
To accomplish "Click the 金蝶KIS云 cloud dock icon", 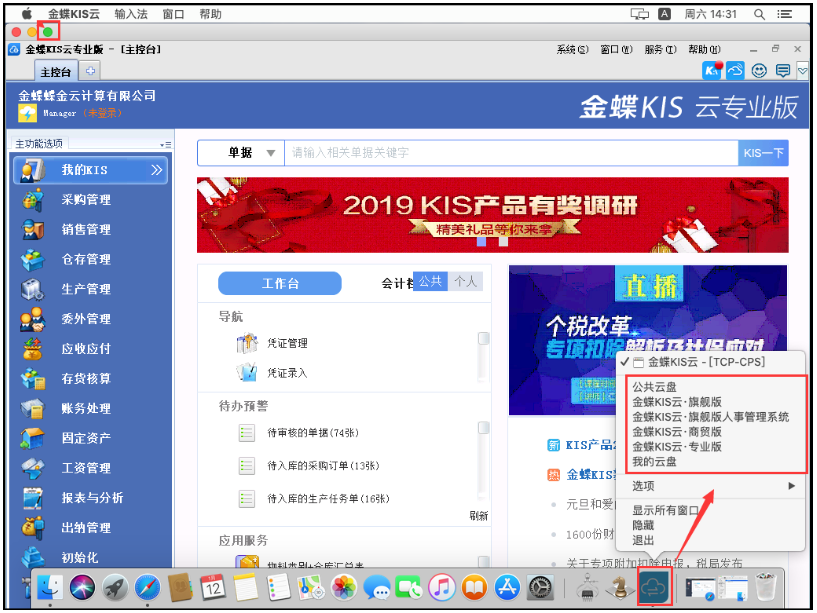I will coord(654,587).
